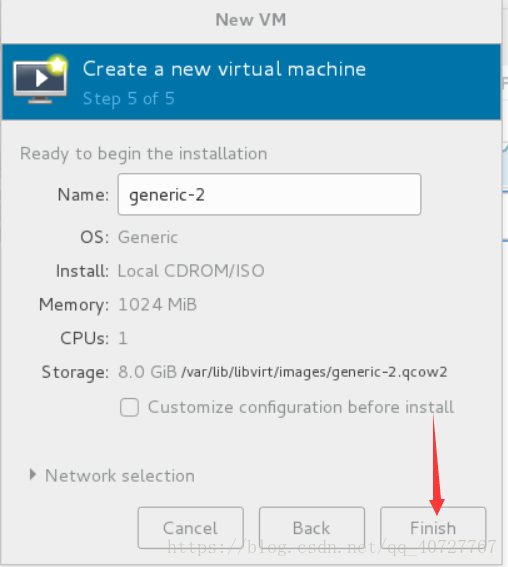Click the 'Create a new virtual machine' heading
Screen dimensions: 508x567
click(224, 69)
